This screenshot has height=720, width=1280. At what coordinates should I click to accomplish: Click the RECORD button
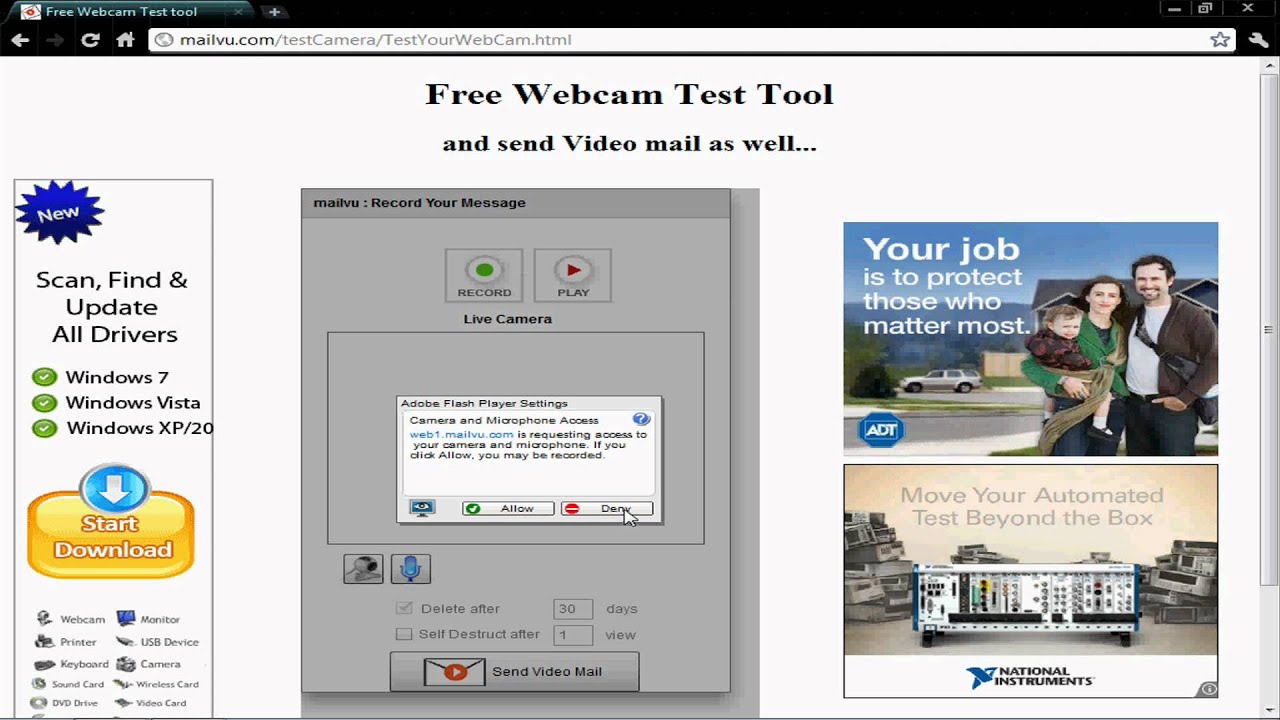[484, 275]
